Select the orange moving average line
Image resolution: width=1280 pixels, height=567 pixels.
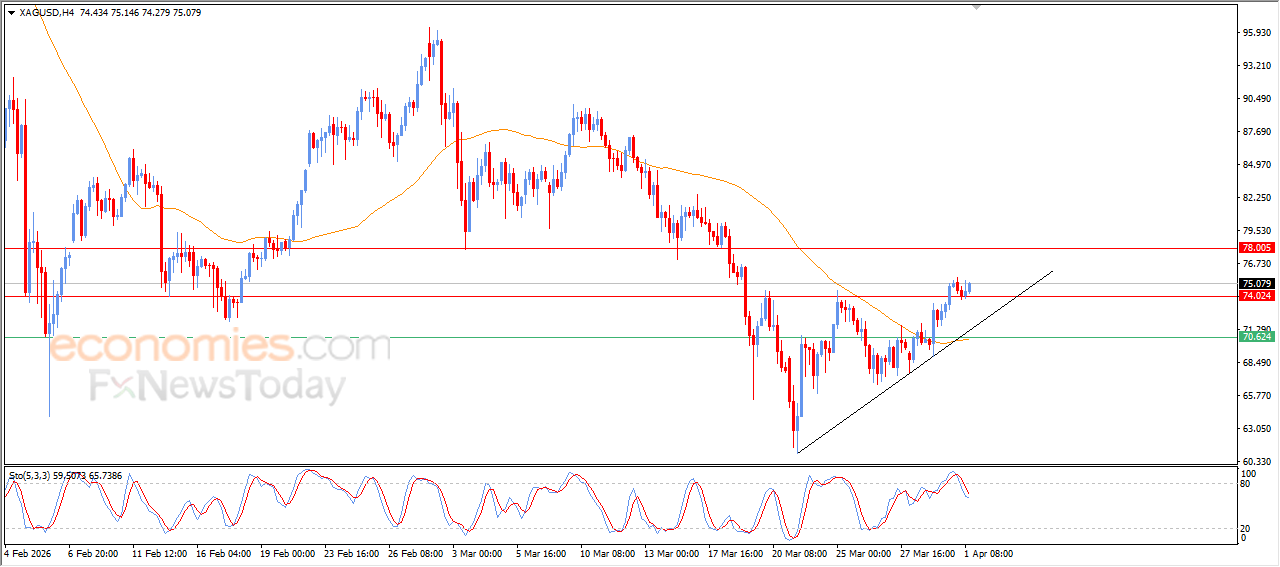(500, 130)
